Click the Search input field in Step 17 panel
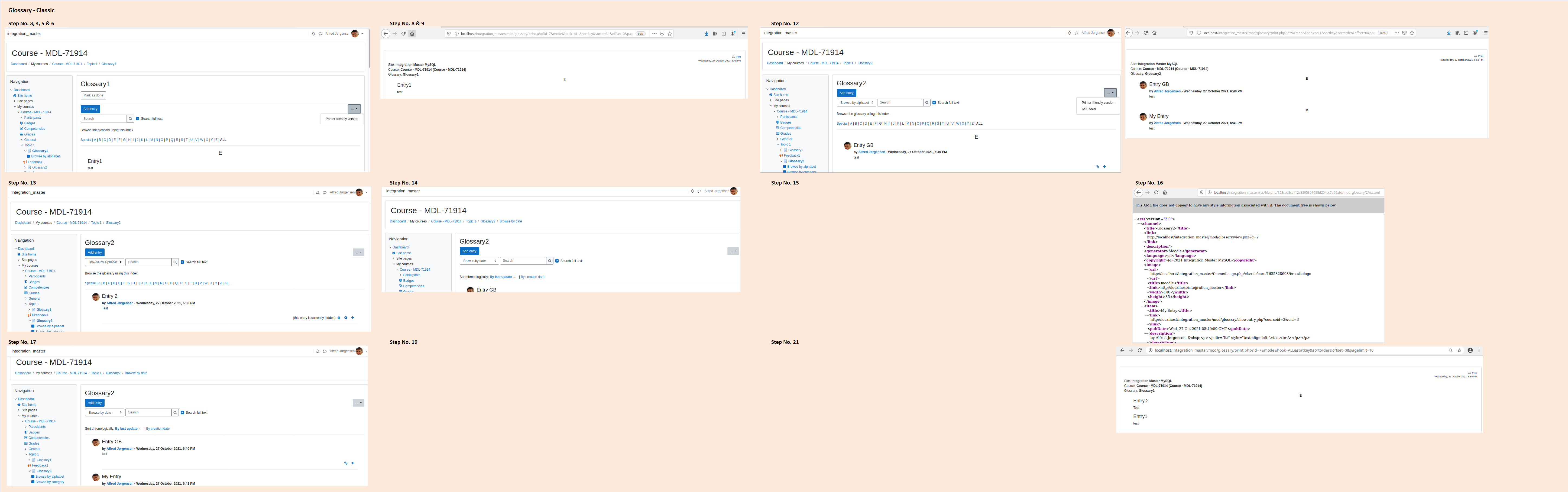The height and width of the screenshot is (492, 1568). click(x=148, y=413)
